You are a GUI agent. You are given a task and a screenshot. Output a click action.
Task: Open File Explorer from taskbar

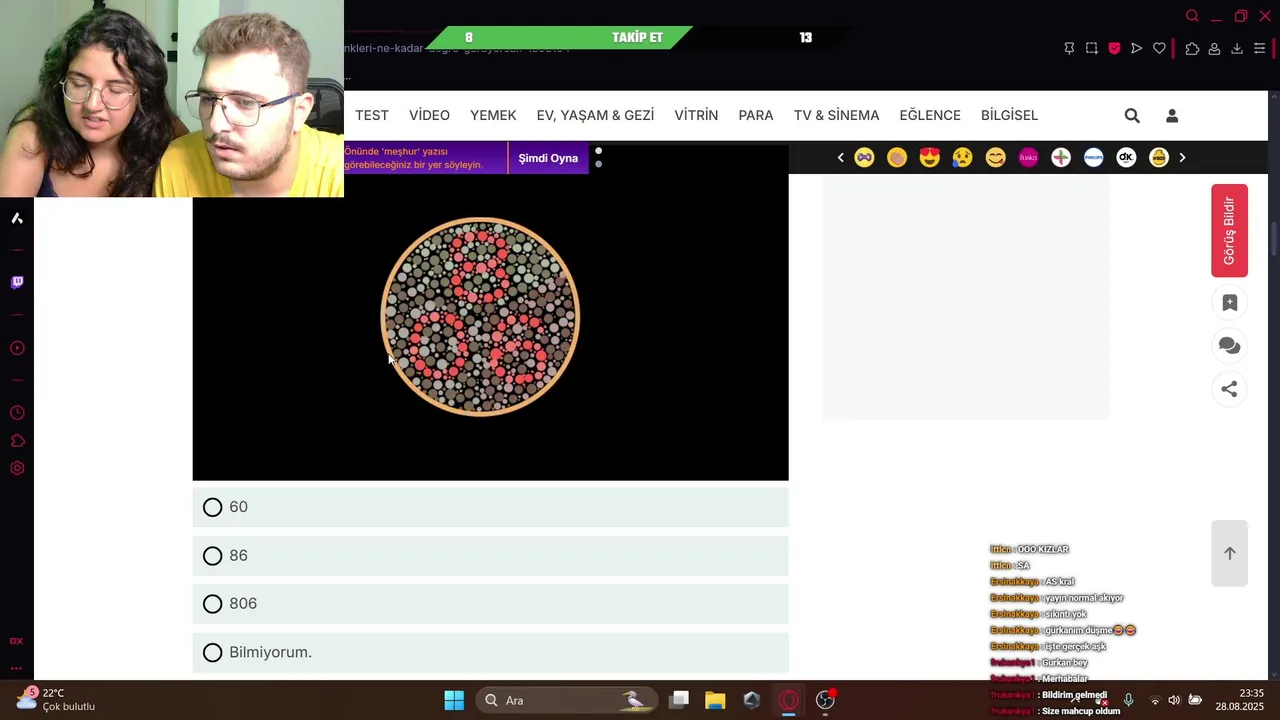point(715,700)
